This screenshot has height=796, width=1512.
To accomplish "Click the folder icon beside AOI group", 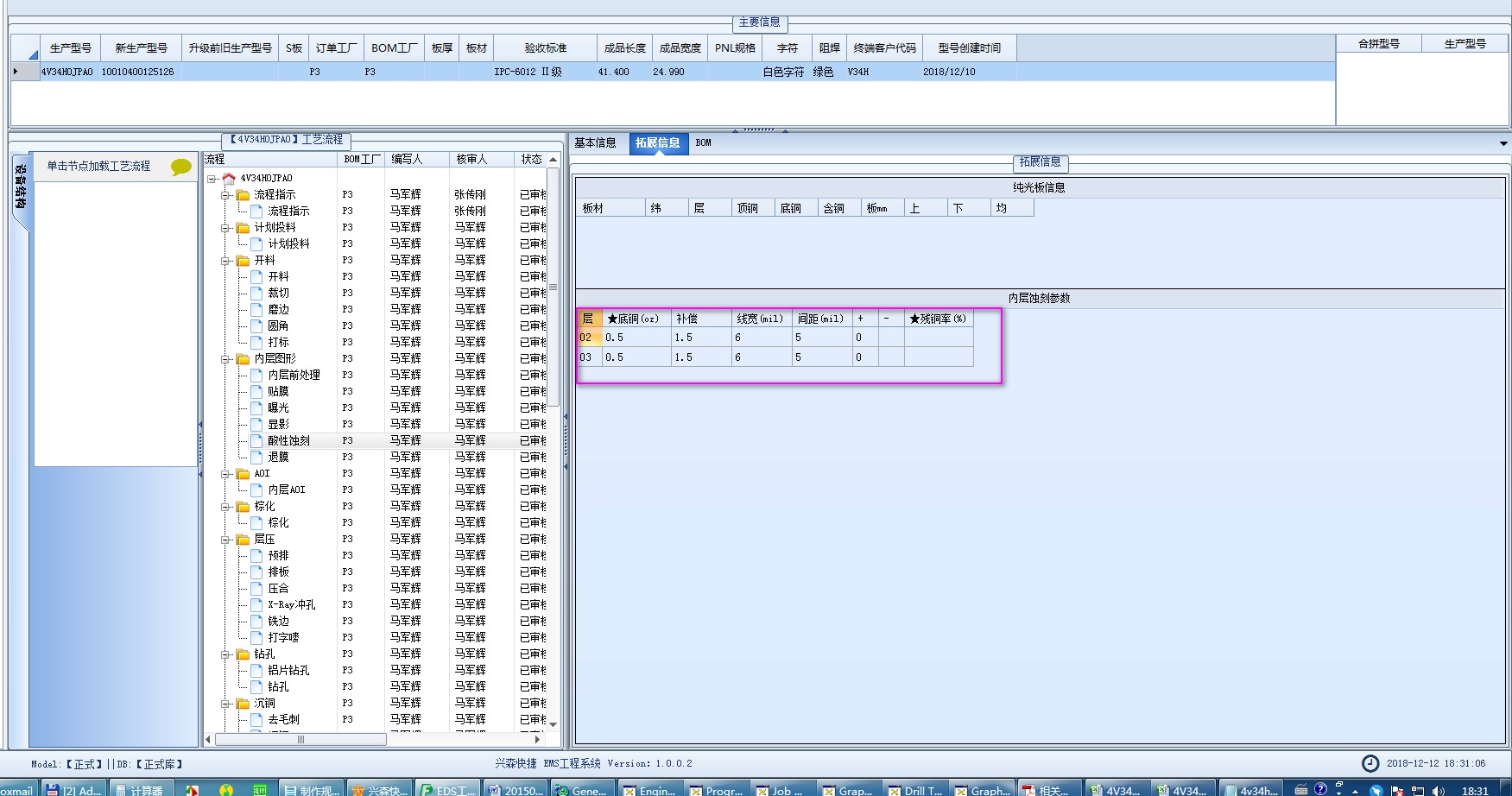I will point(243,474).
